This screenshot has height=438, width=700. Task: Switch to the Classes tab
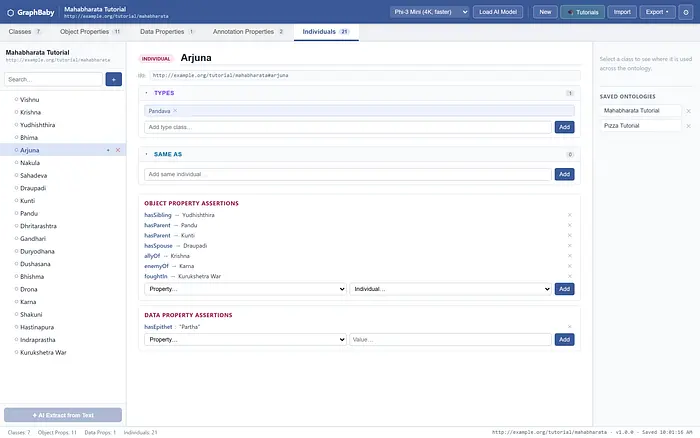[x=25, y=32]
